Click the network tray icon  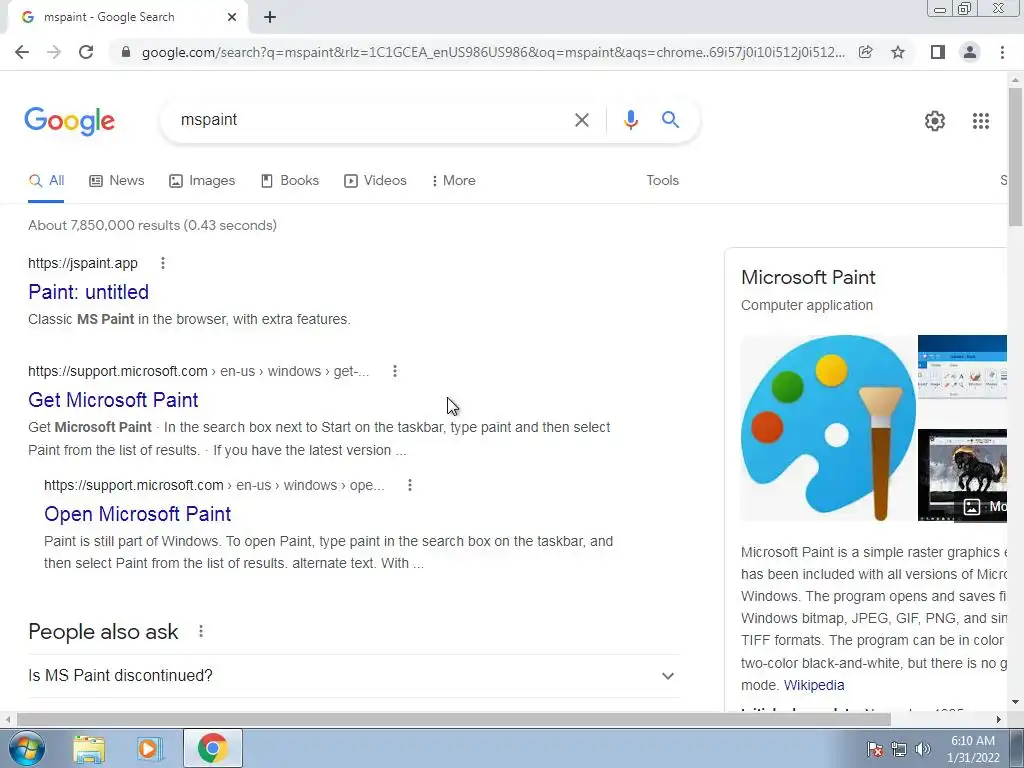coord(899,749)
